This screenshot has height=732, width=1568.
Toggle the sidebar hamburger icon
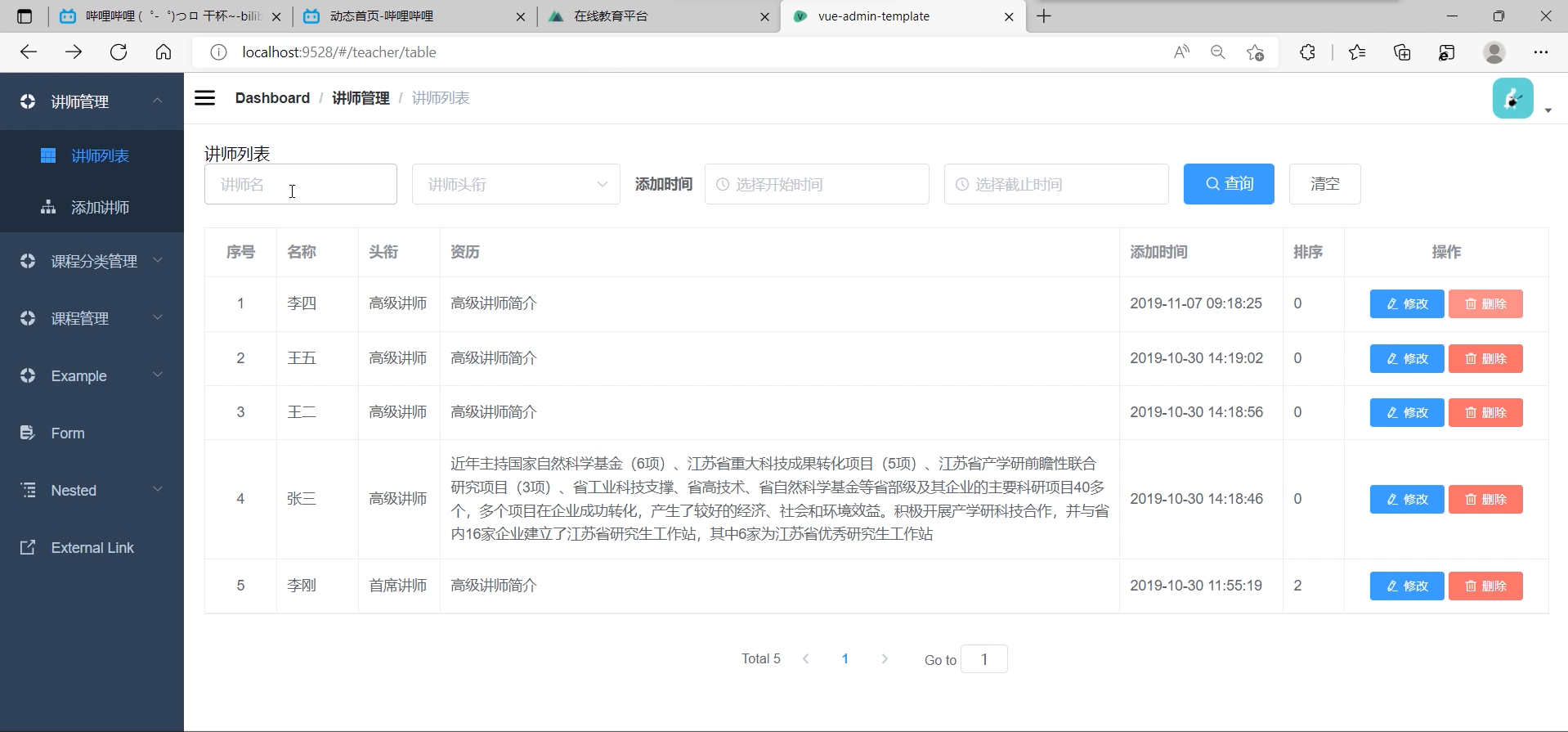[204, 98]
